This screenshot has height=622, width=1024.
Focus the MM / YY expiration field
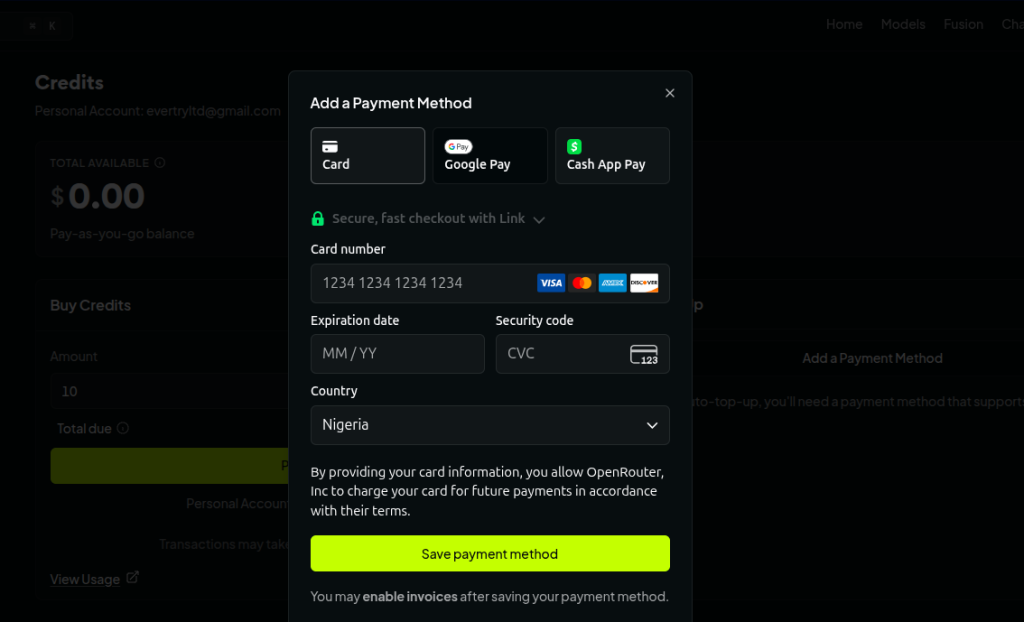398,353
